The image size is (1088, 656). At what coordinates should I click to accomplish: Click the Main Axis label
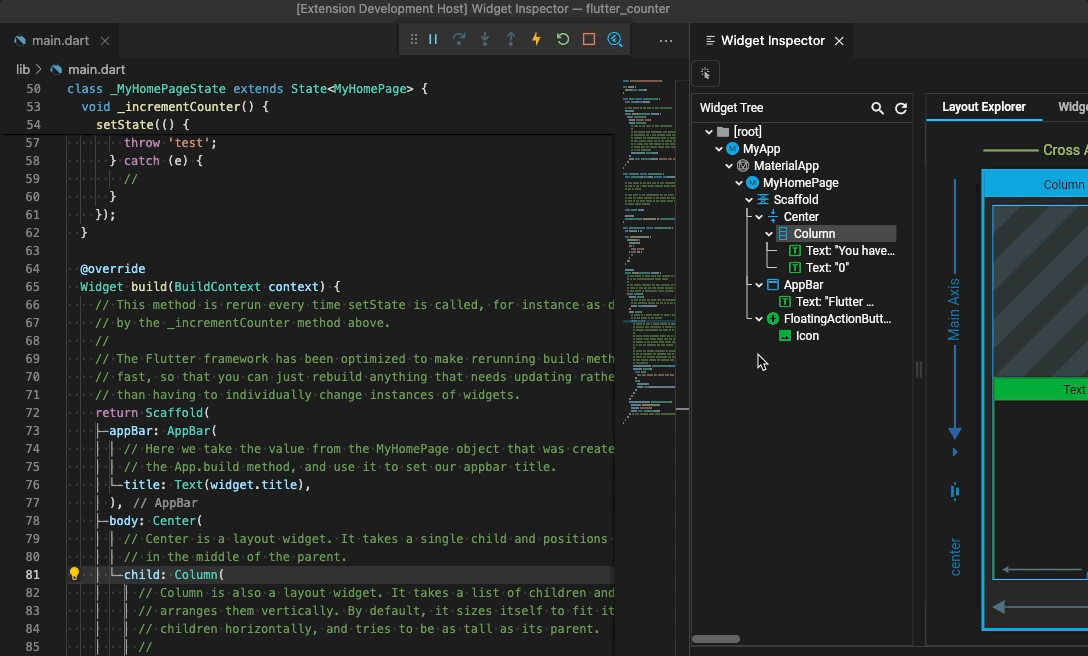pyautogui.click(x=954, y=310)
